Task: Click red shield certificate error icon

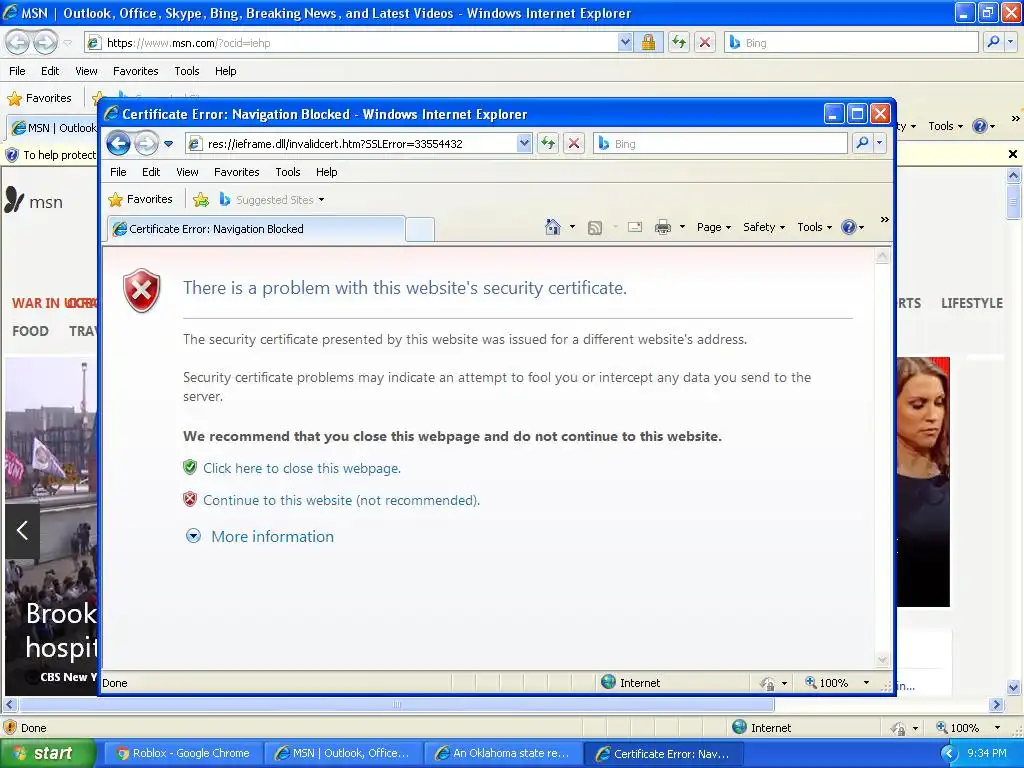Action: tap(142, 290)
